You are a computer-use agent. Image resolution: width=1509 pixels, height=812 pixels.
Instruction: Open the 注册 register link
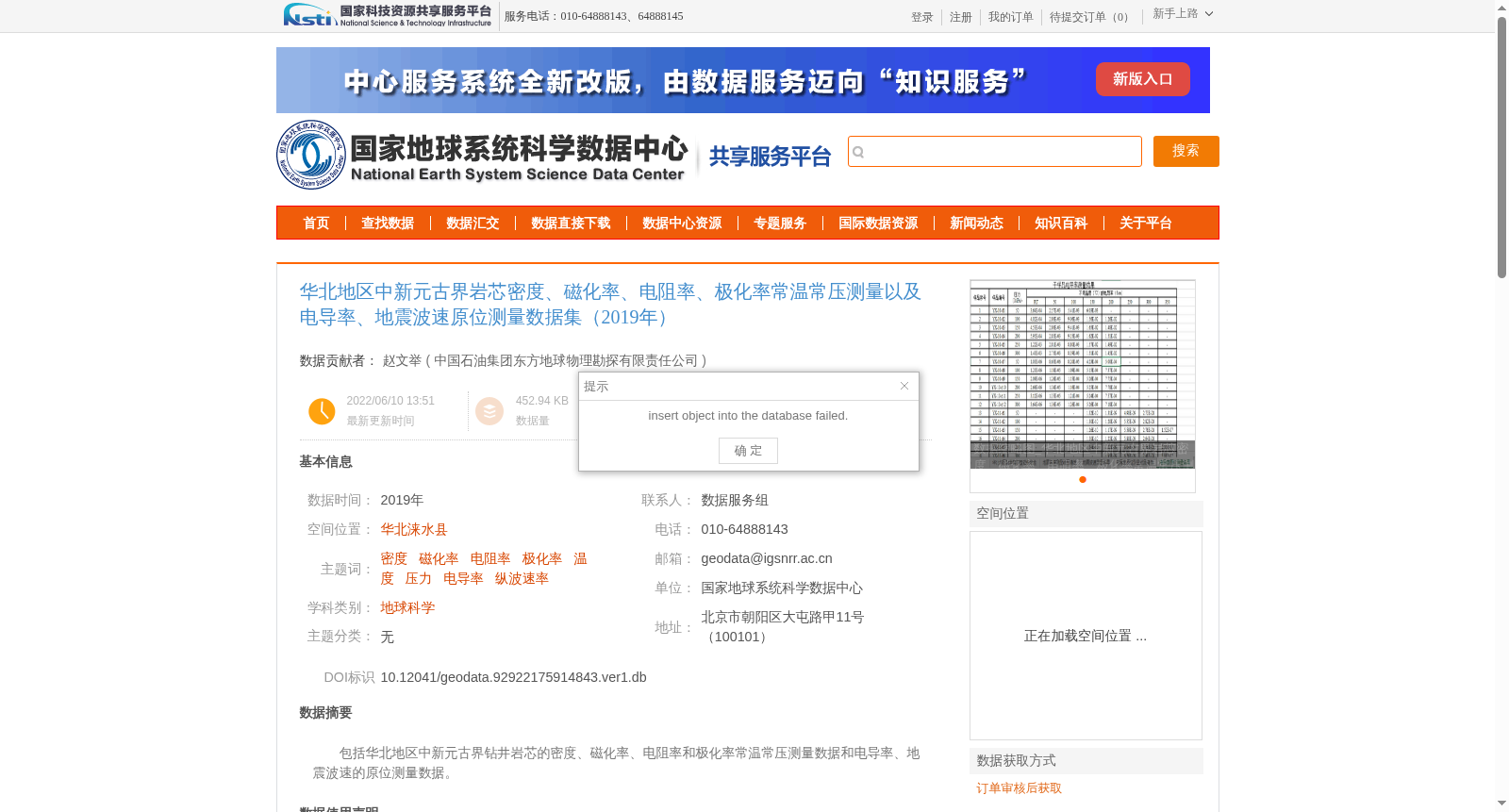pos(960,17)
